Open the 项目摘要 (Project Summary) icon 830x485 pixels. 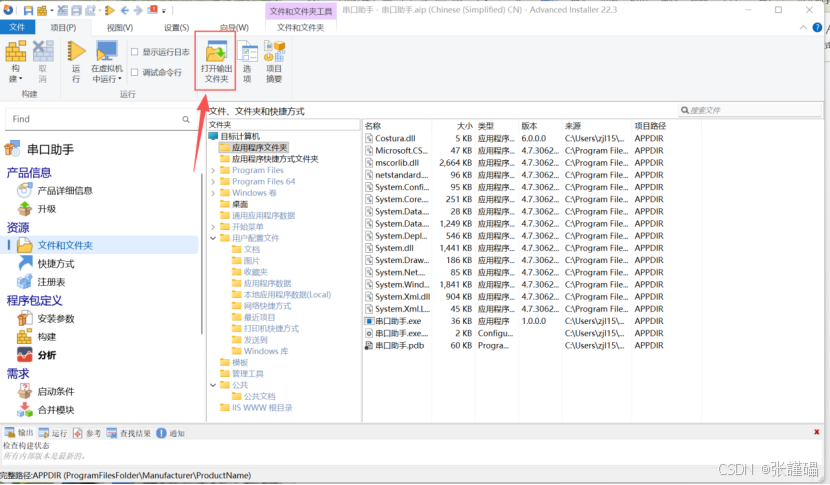[x=274, y=62]
